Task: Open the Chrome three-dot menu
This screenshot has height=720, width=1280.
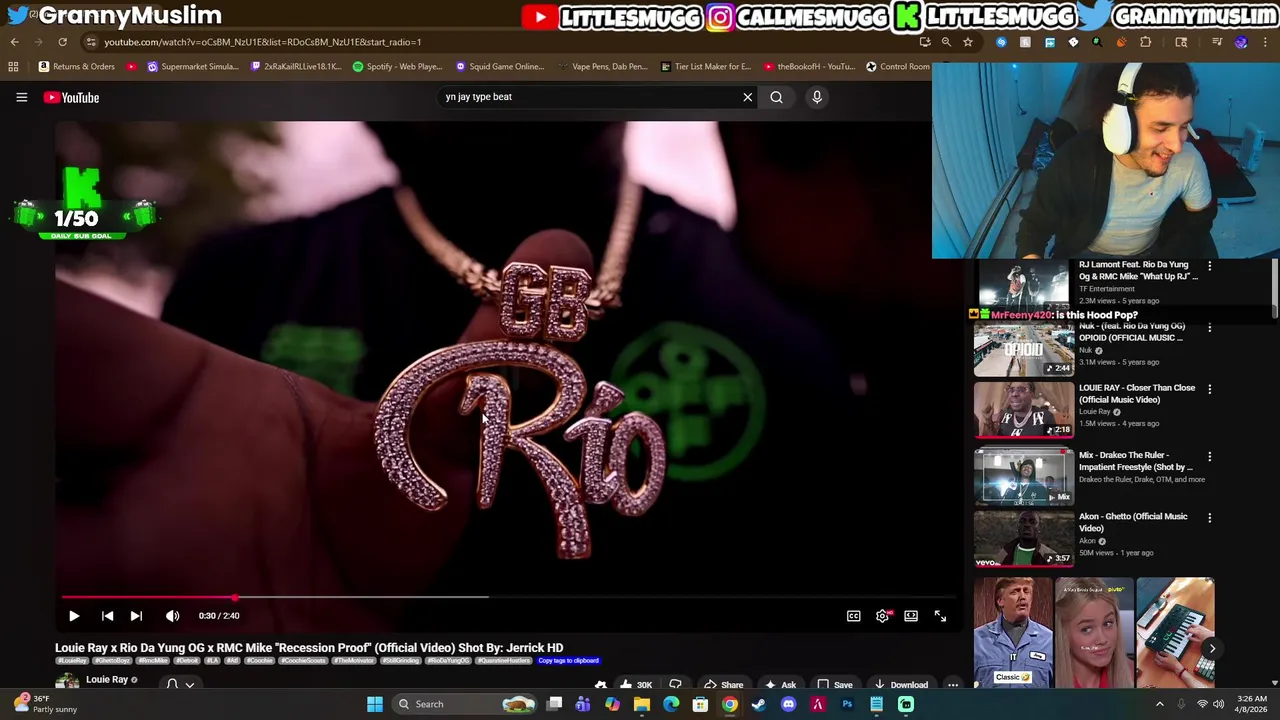Action: tap(1266, 42)
